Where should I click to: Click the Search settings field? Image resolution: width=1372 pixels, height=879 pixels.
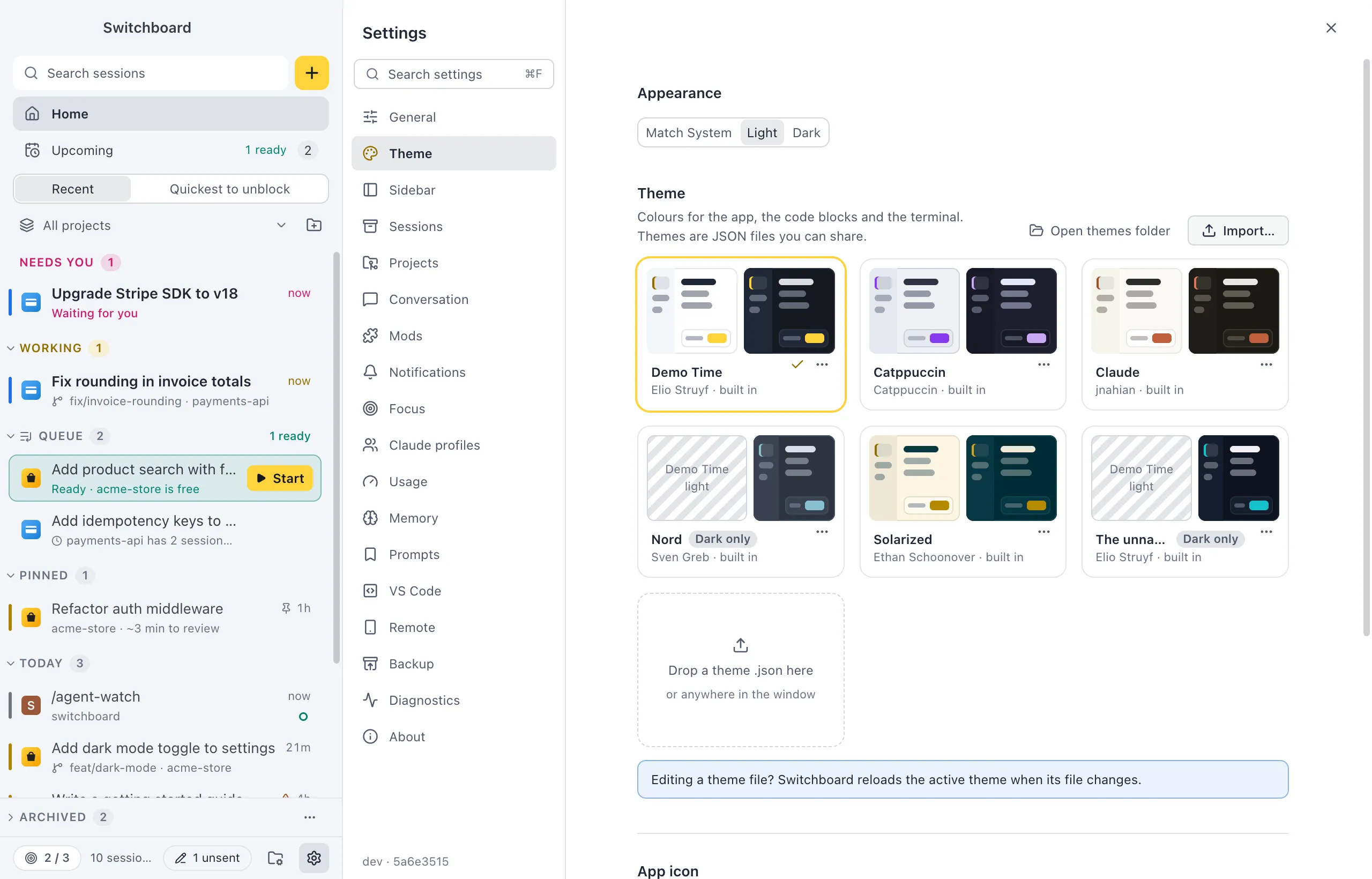454,74
